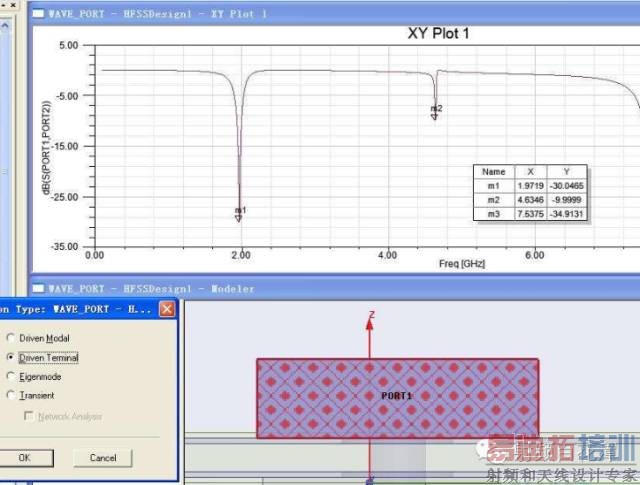The height and width of the screenshot is (485, 640).
Task: Click the m1 X value 1.9719
Action: coord(530,186)
